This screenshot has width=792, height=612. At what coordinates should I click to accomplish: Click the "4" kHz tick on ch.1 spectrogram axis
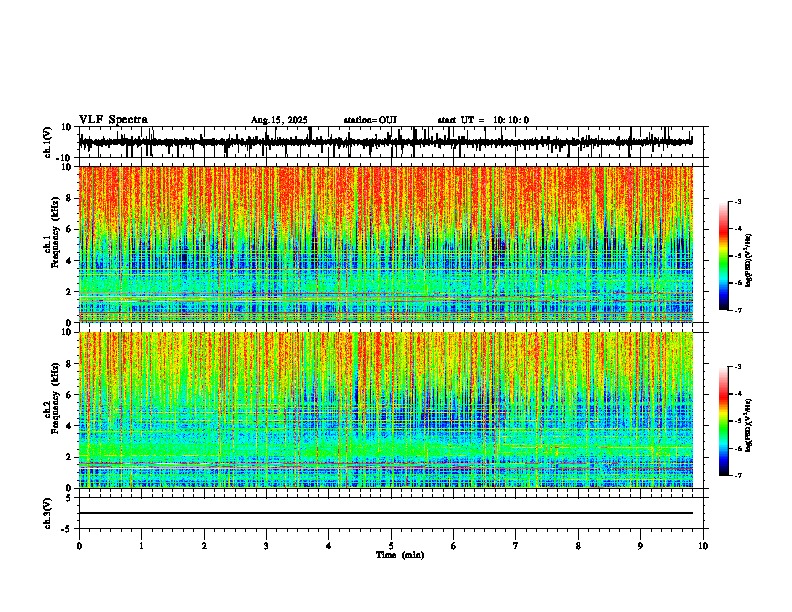[70, 261]
